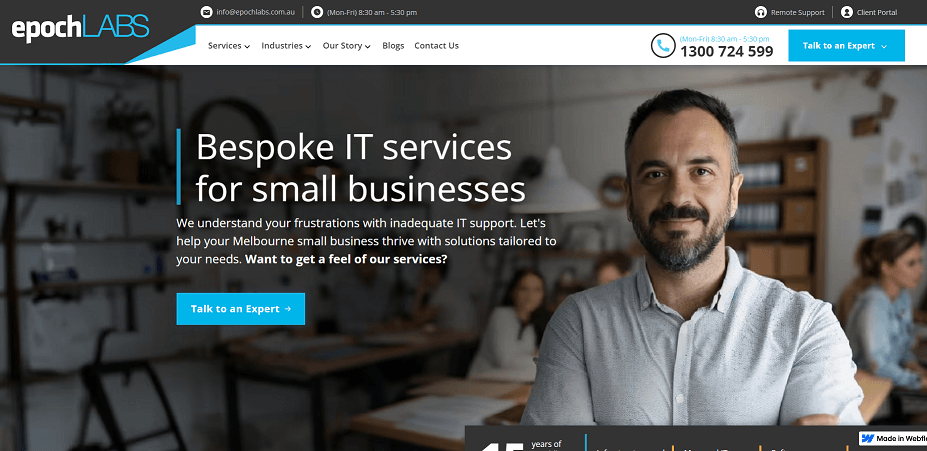This screenshot has width=927, height=451.
Task: Click the arrow in hero Talk to an Expert button
Action: (x=288, y=309)
